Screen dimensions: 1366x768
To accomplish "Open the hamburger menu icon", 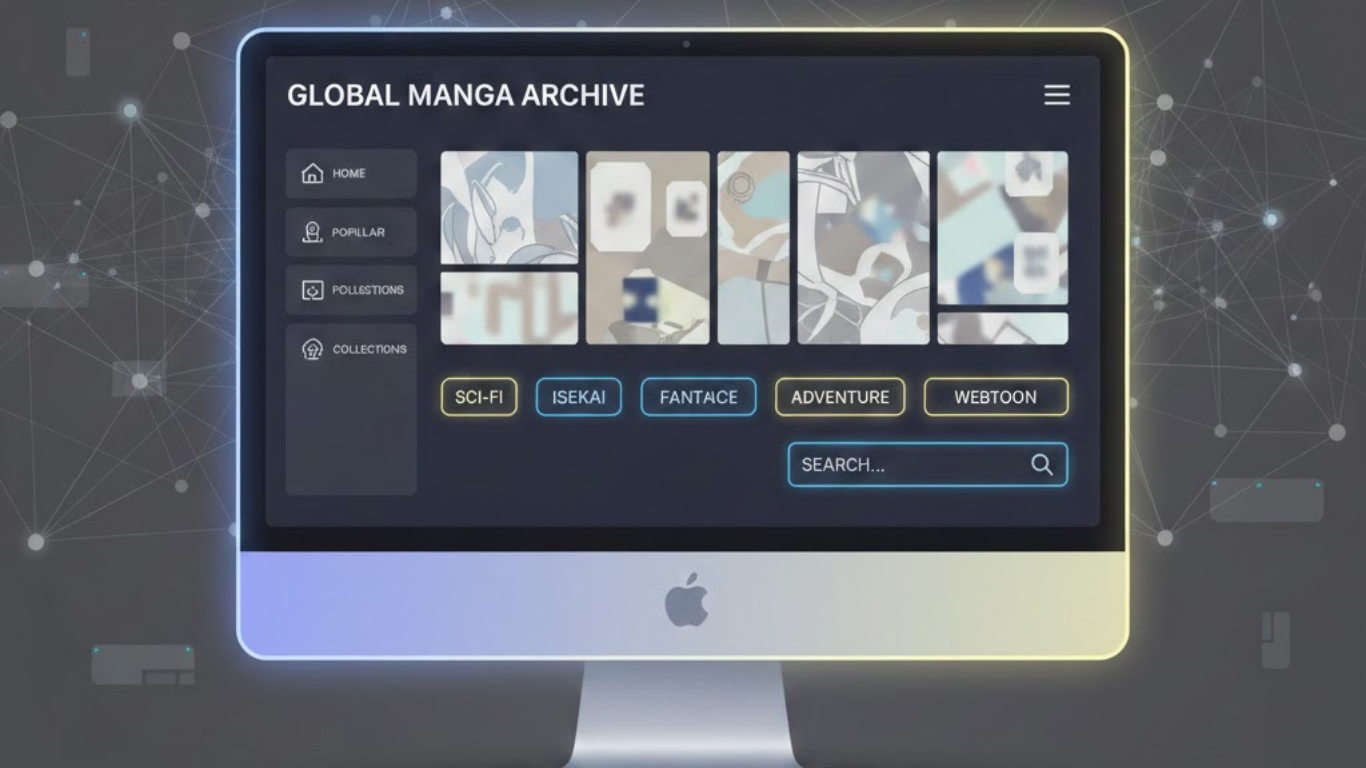I will tap(1057, 95).
